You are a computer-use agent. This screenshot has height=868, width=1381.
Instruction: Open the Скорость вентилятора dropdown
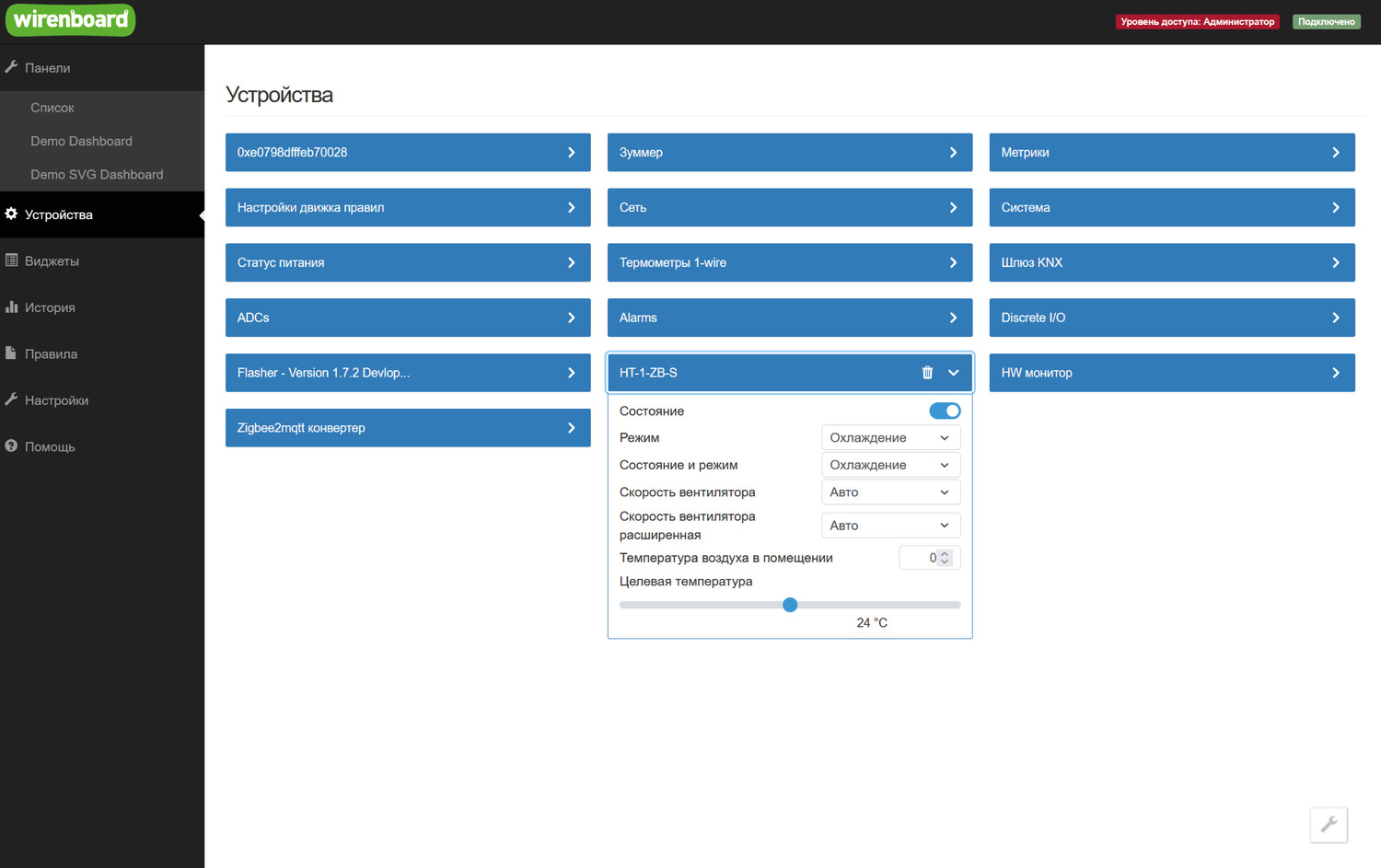point(889,492)
